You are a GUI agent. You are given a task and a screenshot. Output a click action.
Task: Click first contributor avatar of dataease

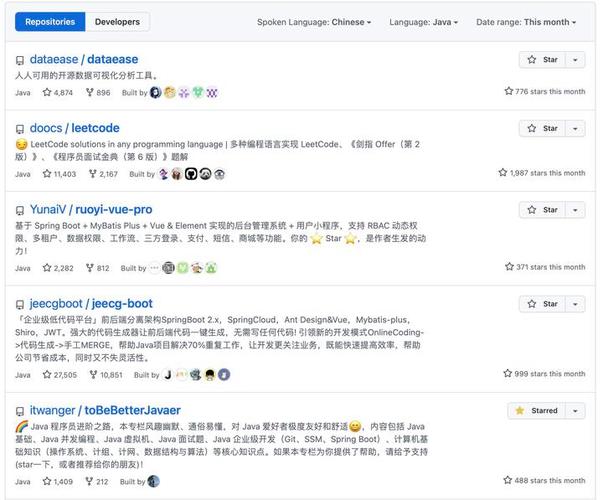(x=155, y=92)
